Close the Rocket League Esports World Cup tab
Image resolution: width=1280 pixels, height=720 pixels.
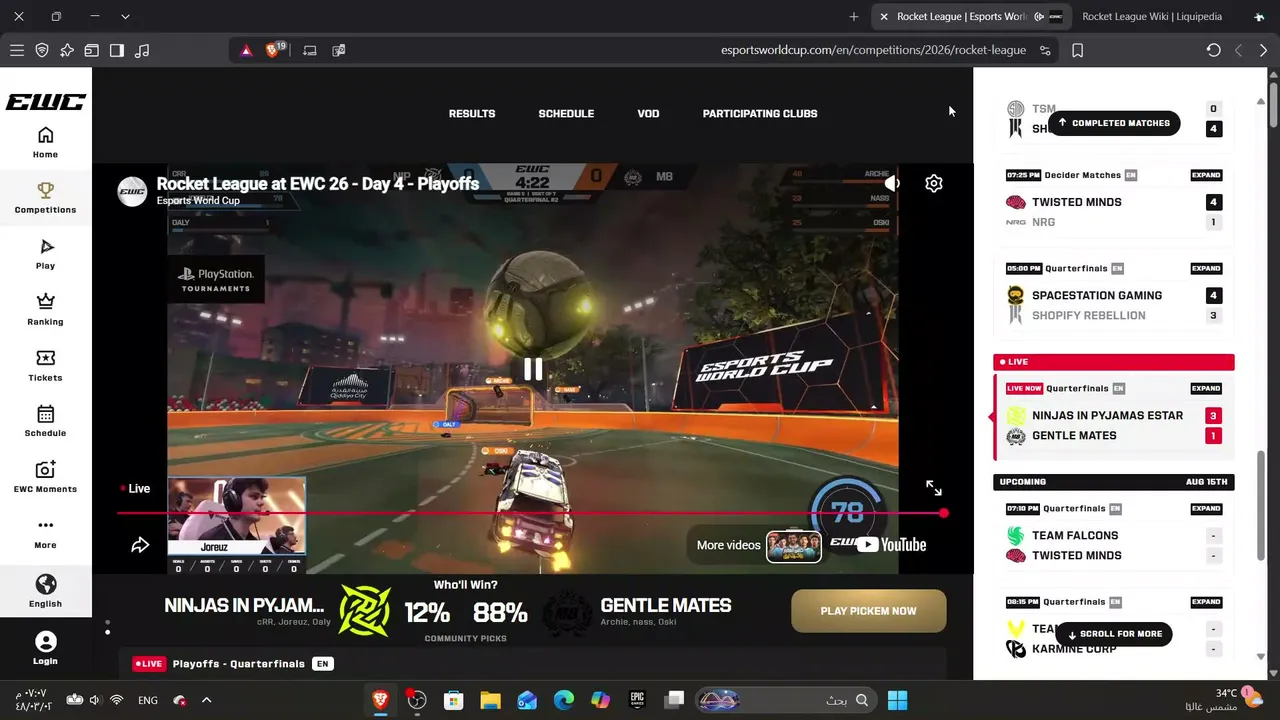[x=884, y=17]
